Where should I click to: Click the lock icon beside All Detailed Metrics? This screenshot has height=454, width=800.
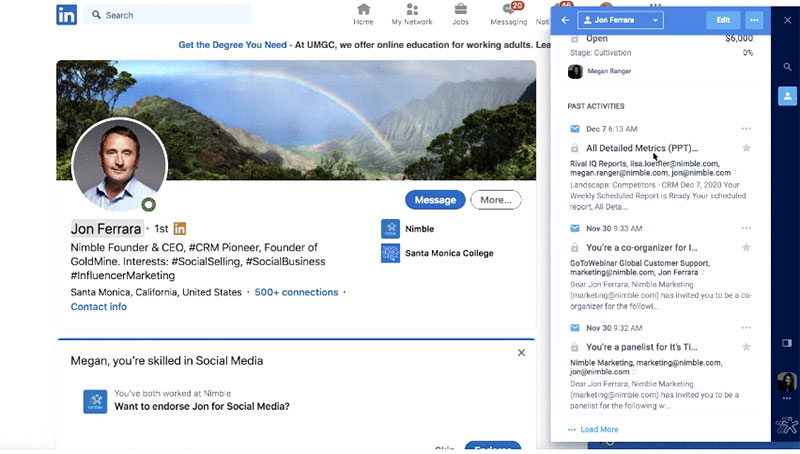[574, 148]
